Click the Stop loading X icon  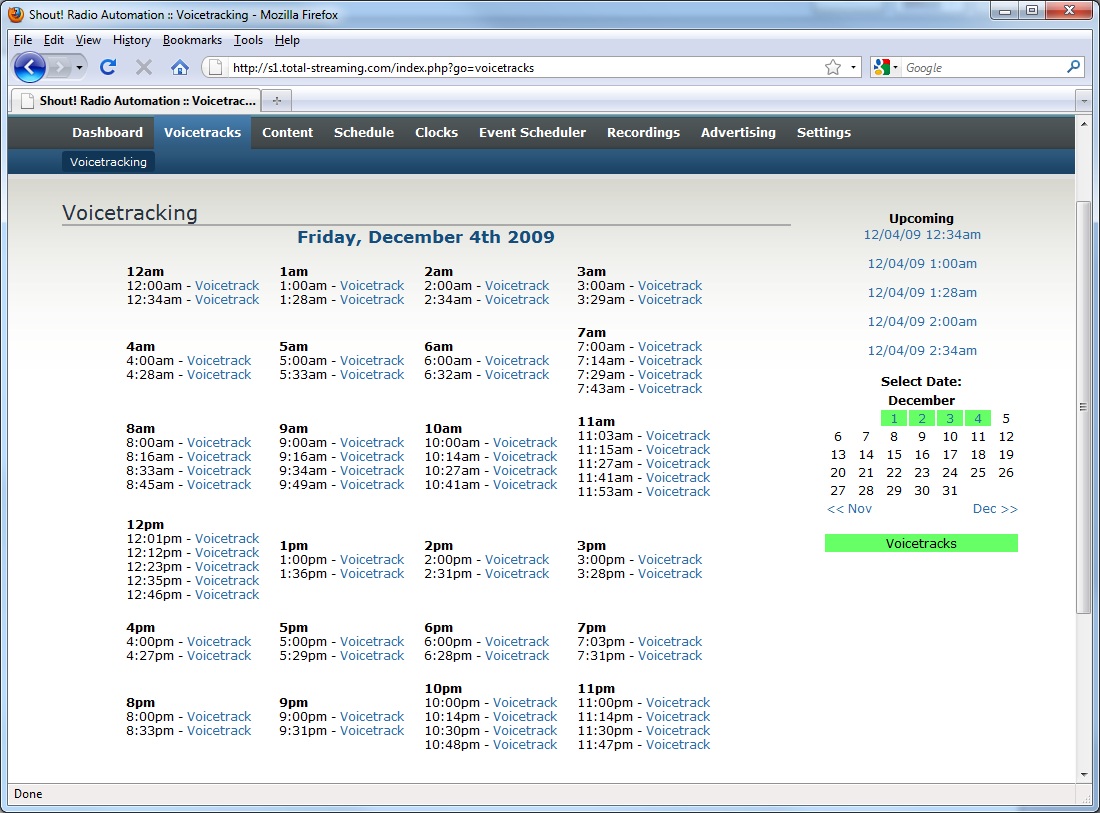click(x=144, y=67)
